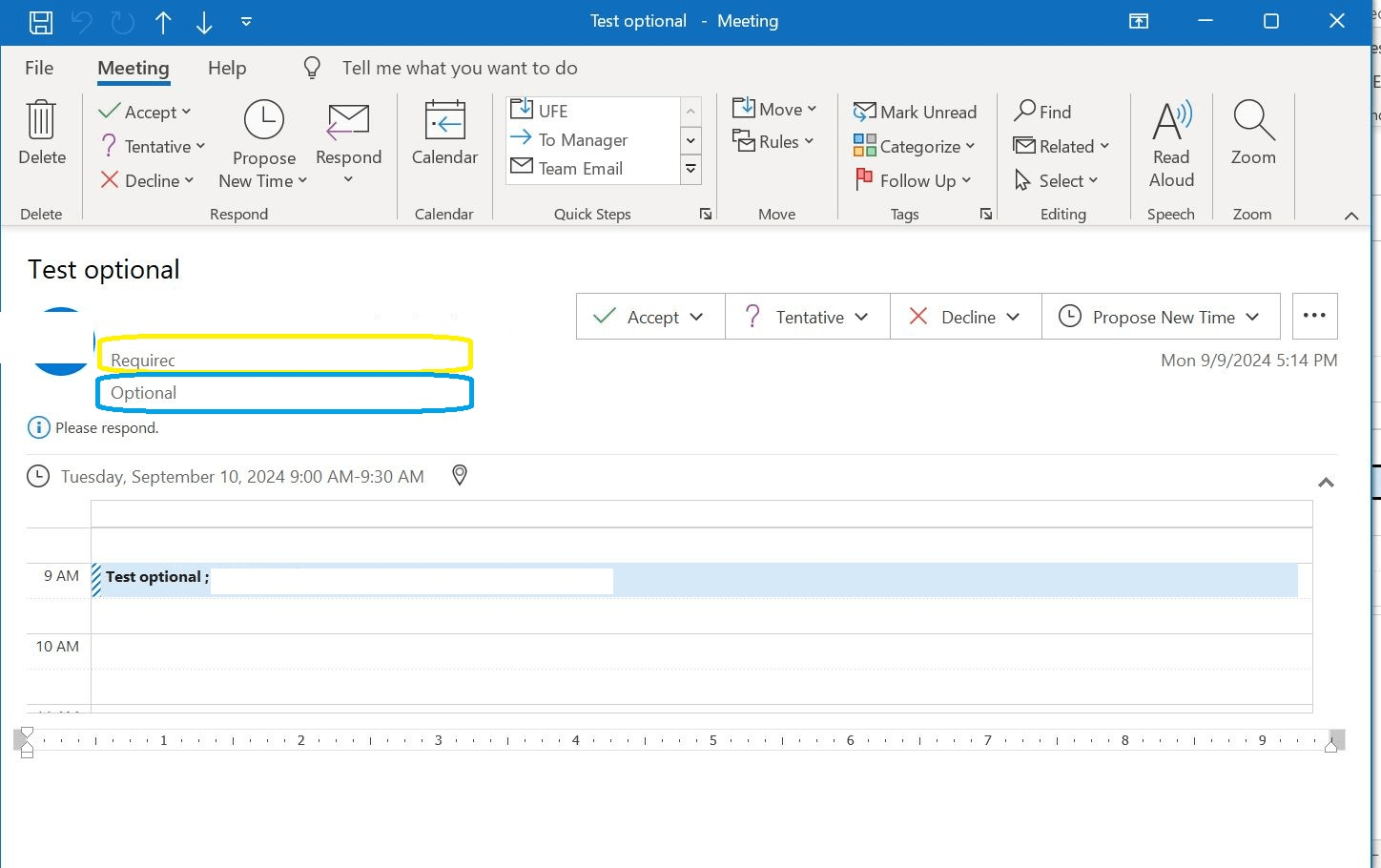Image resolution: width=1381 pixels, height=868 pixels.
Task: Click the Categorize icon
Action: (865, 146)
